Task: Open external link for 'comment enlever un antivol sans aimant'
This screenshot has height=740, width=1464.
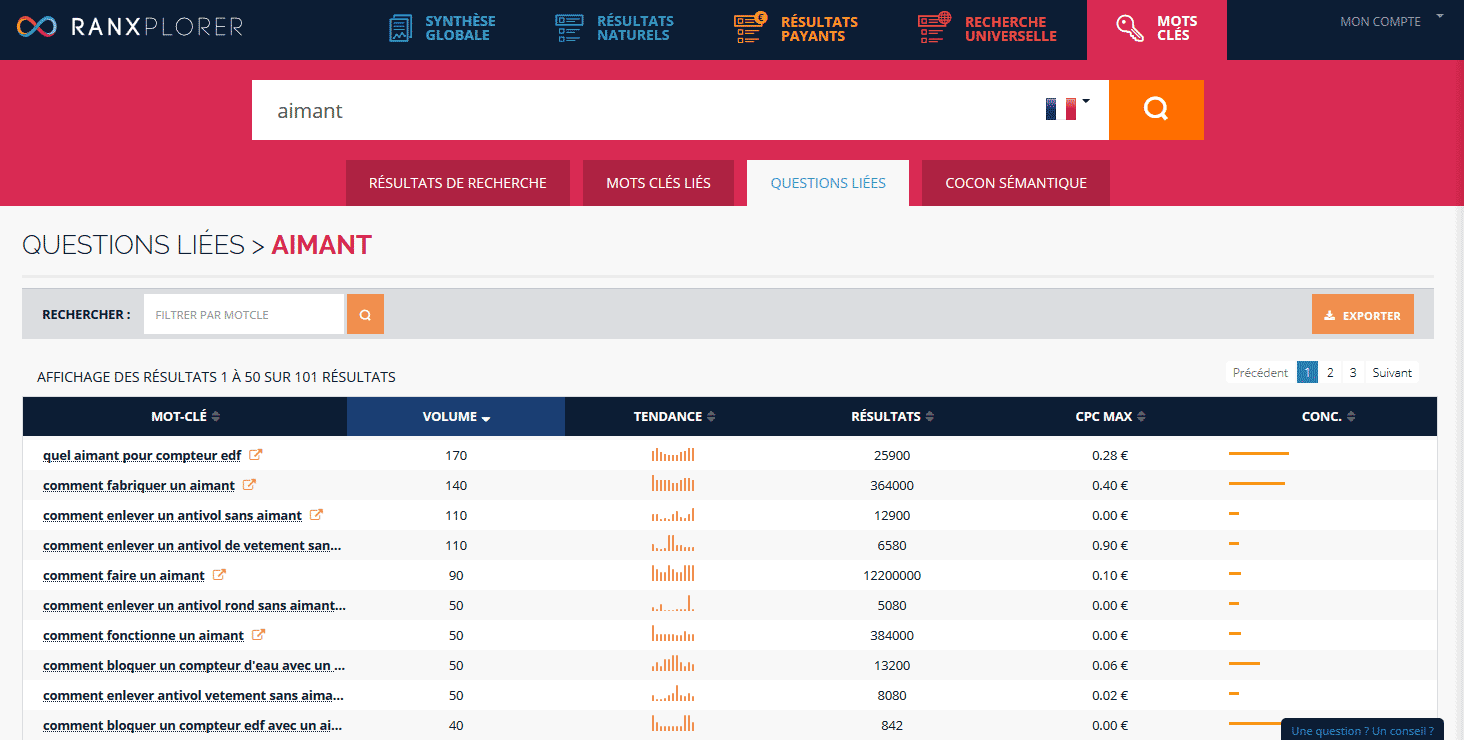Action: tap(316, 515)
